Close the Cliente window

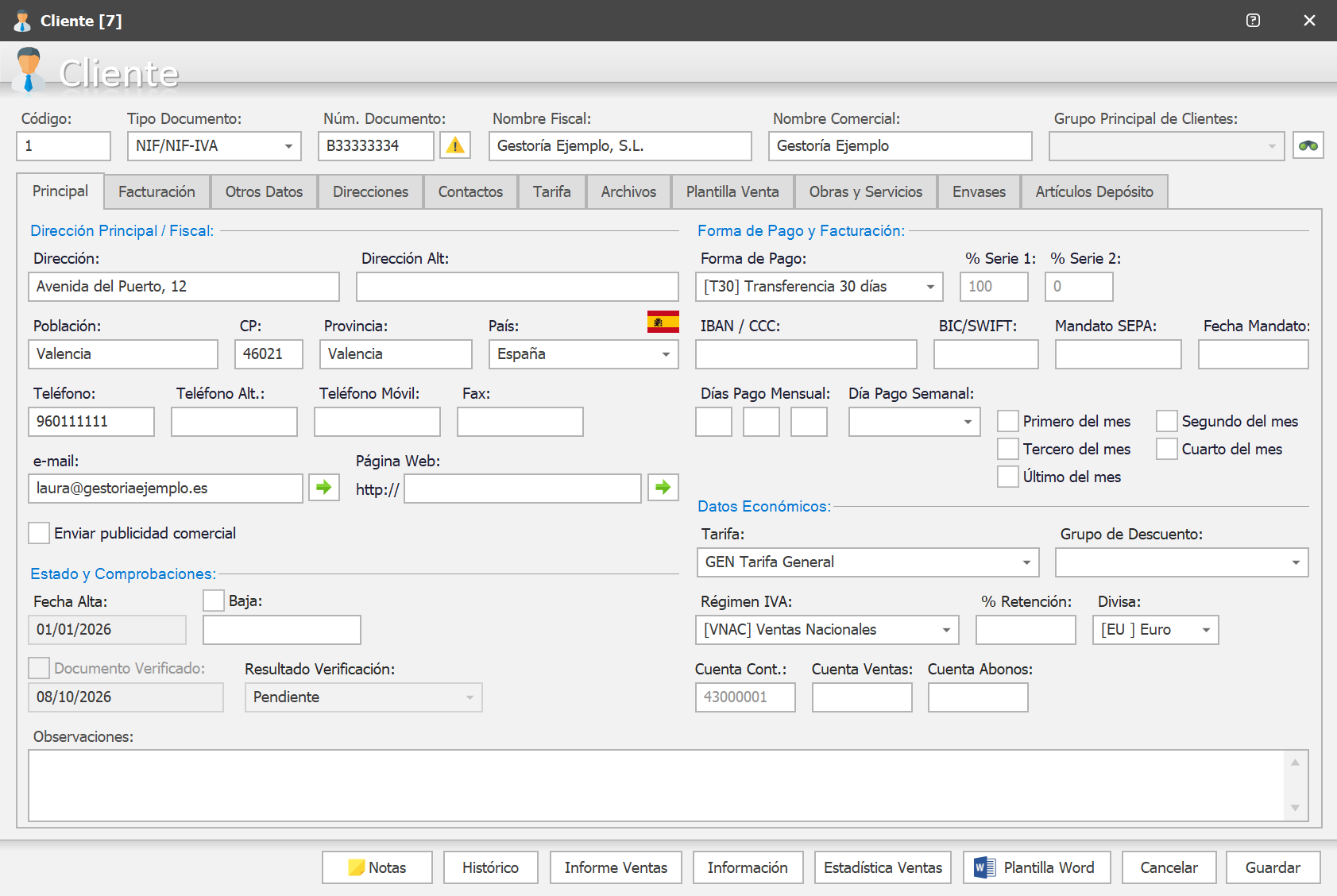point(1309,21)
